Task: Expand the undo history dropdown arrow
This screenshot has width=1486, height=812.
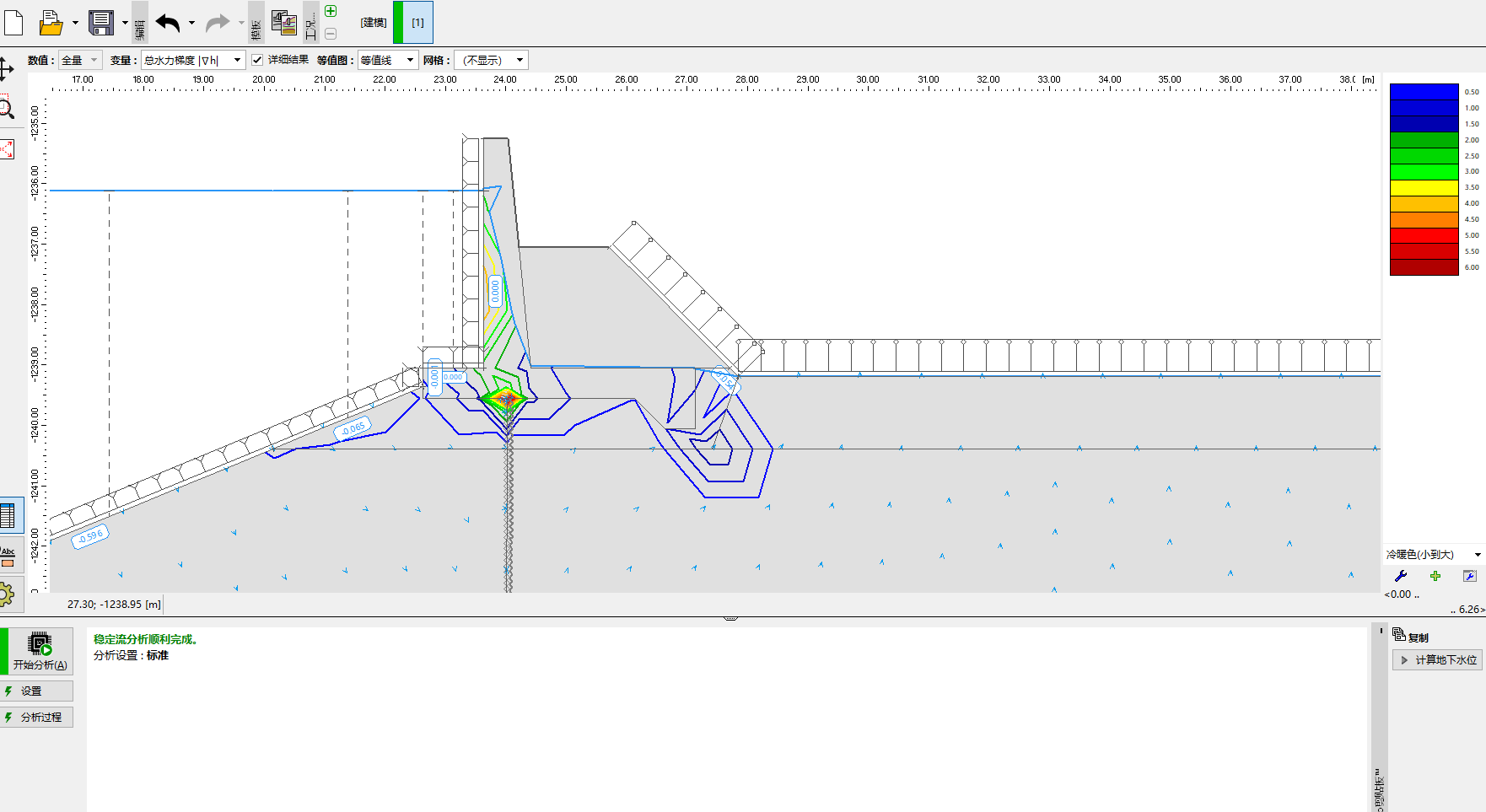Action: click(191, 23)
